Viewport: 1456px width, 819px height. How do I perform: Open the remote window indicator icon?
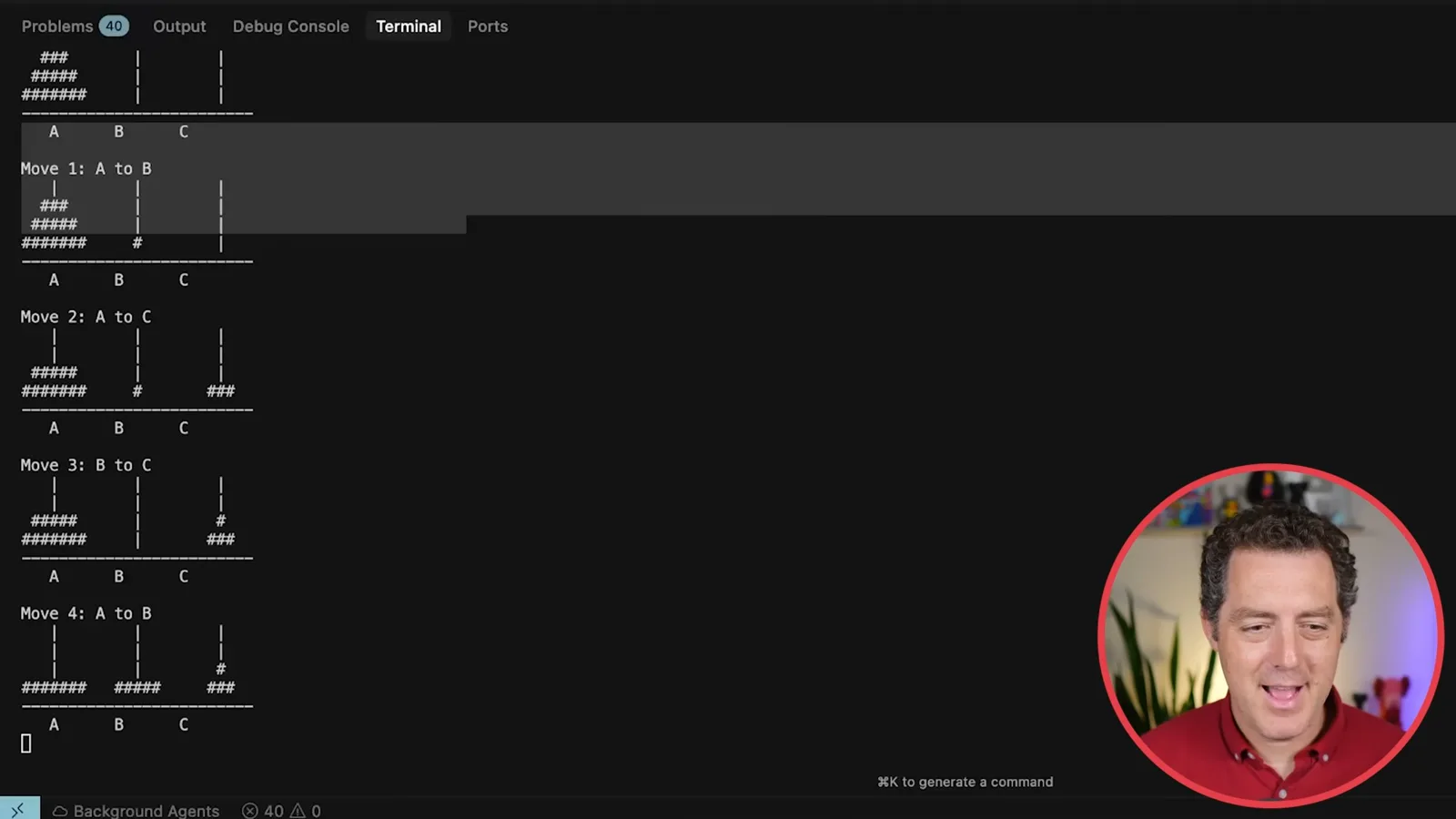[19, 809]
